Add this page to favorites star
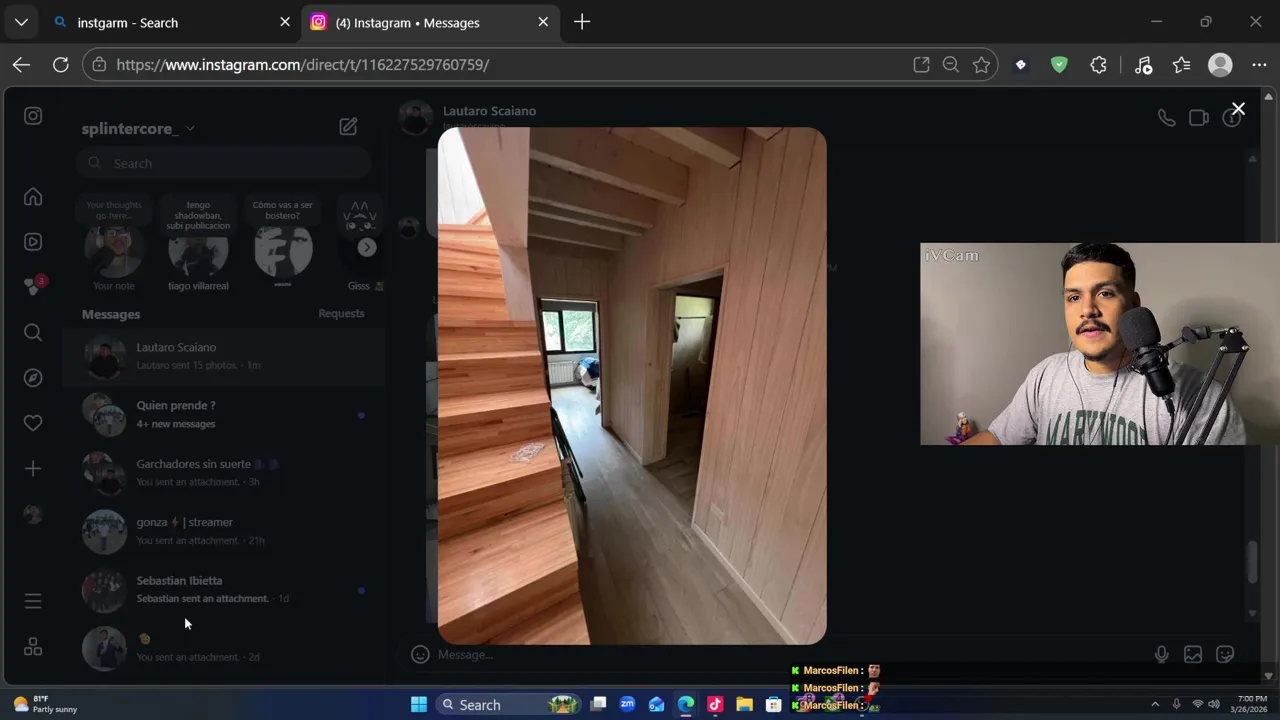 (981, 65)
